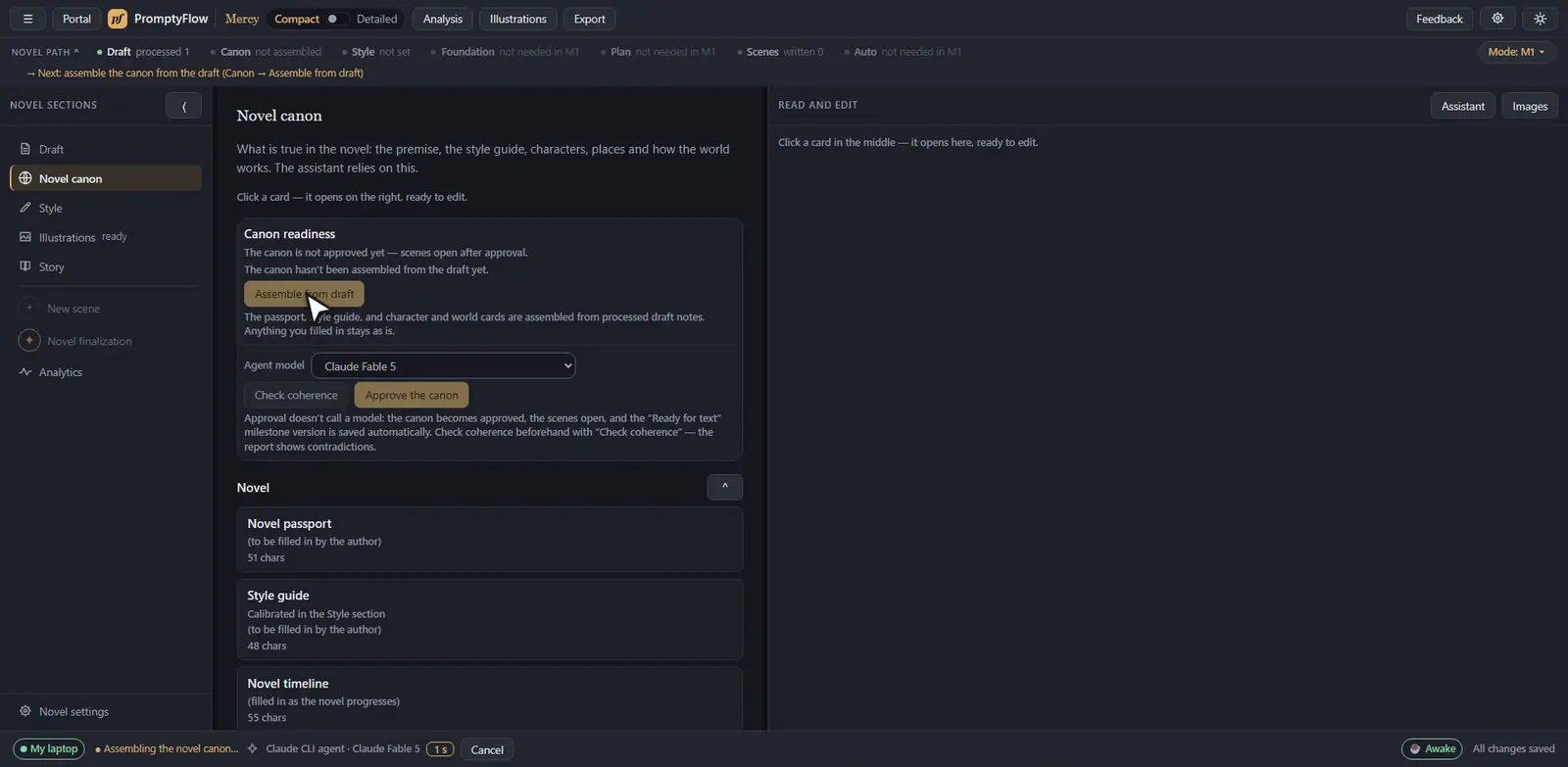
Task: Open the hamburger menu icon
Action: point(27,19)
